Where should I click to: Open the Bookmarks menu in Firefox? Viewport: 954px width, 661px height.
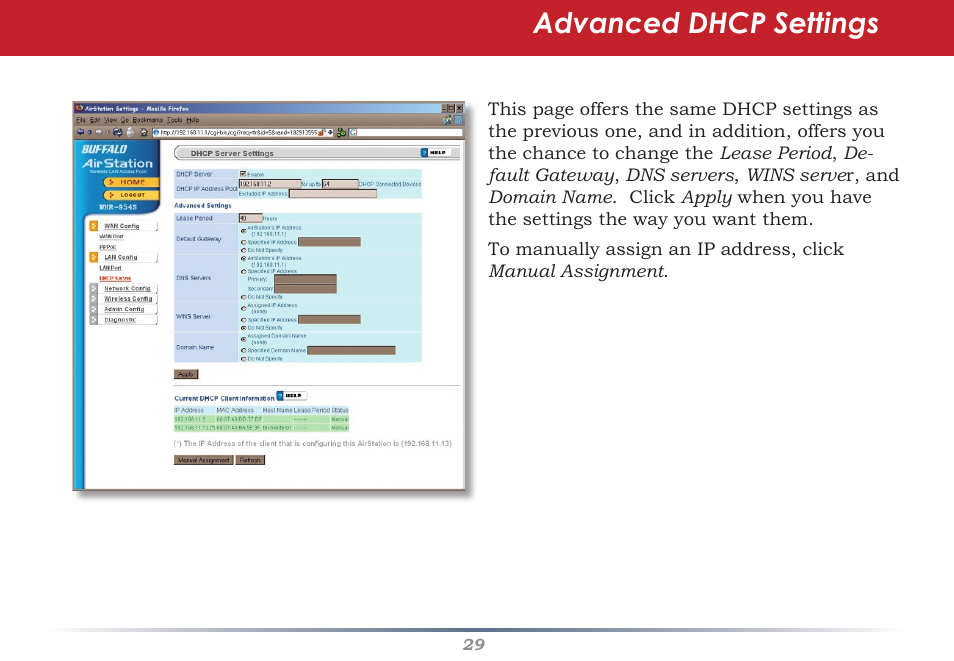[x=148, y=120]
